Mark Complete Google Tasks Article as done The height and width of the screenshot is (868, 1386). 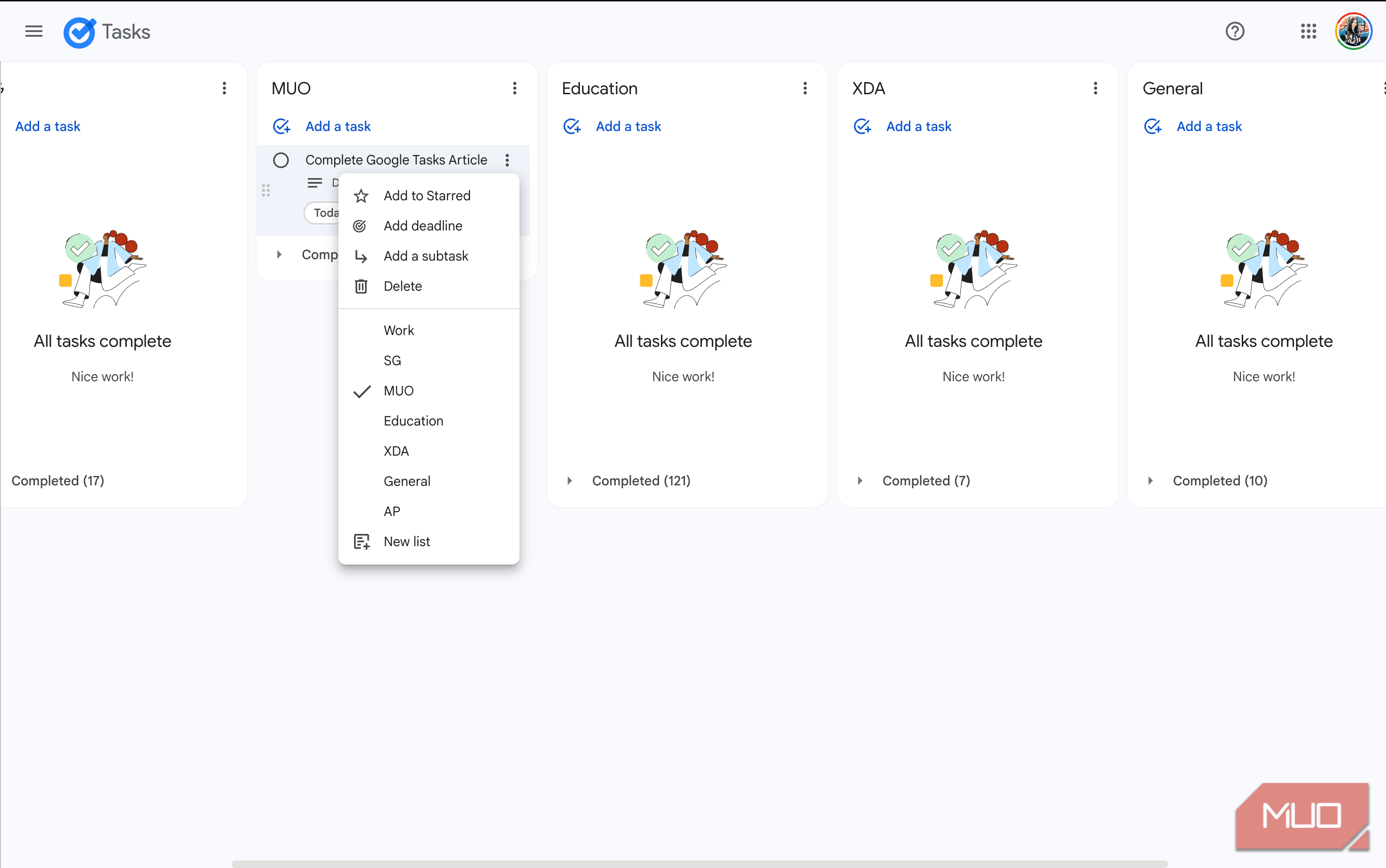[281, 160]
